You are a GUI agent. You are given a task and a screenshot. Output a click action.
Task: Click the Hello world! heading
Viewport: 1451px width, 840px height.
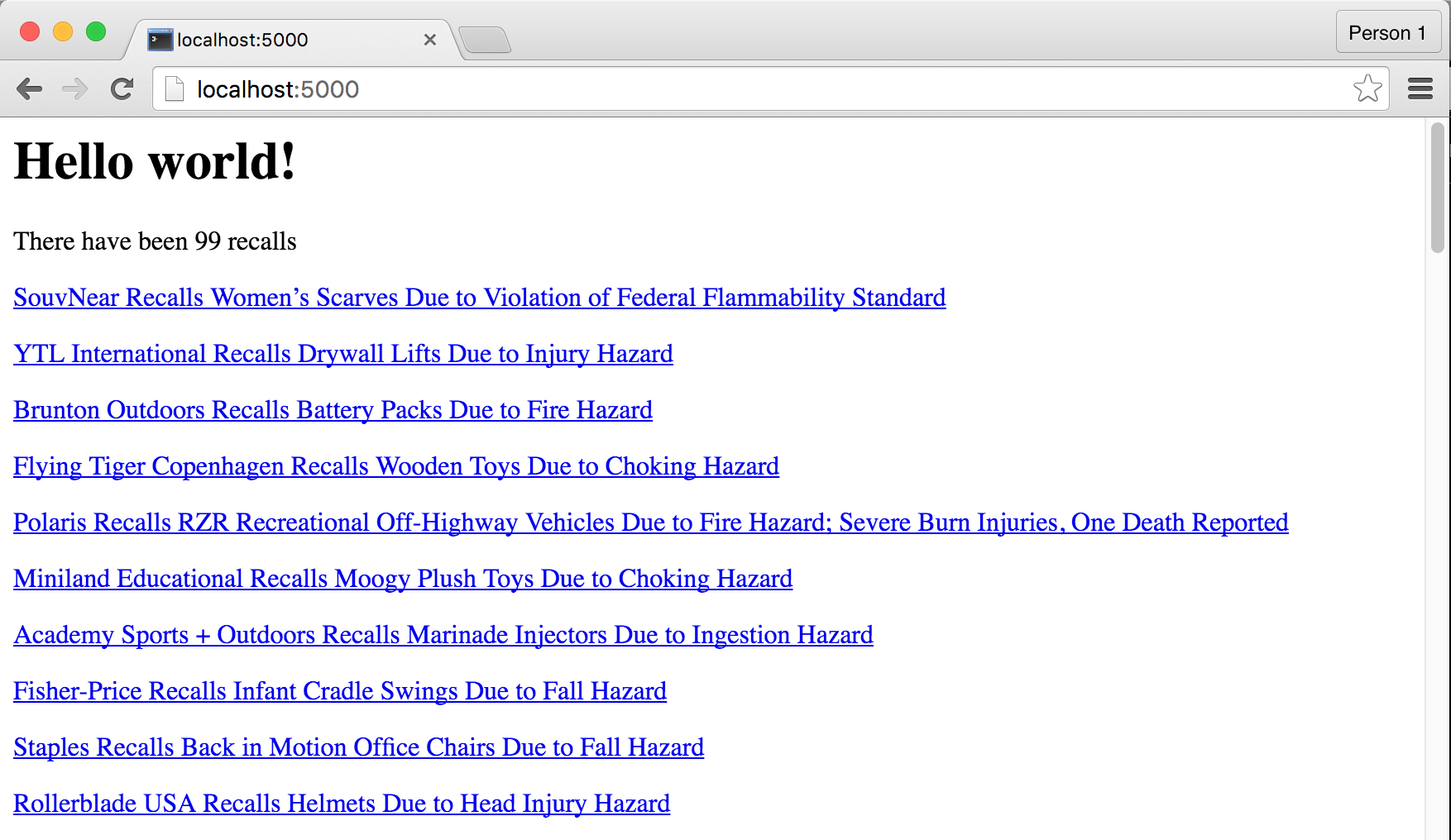155,160
